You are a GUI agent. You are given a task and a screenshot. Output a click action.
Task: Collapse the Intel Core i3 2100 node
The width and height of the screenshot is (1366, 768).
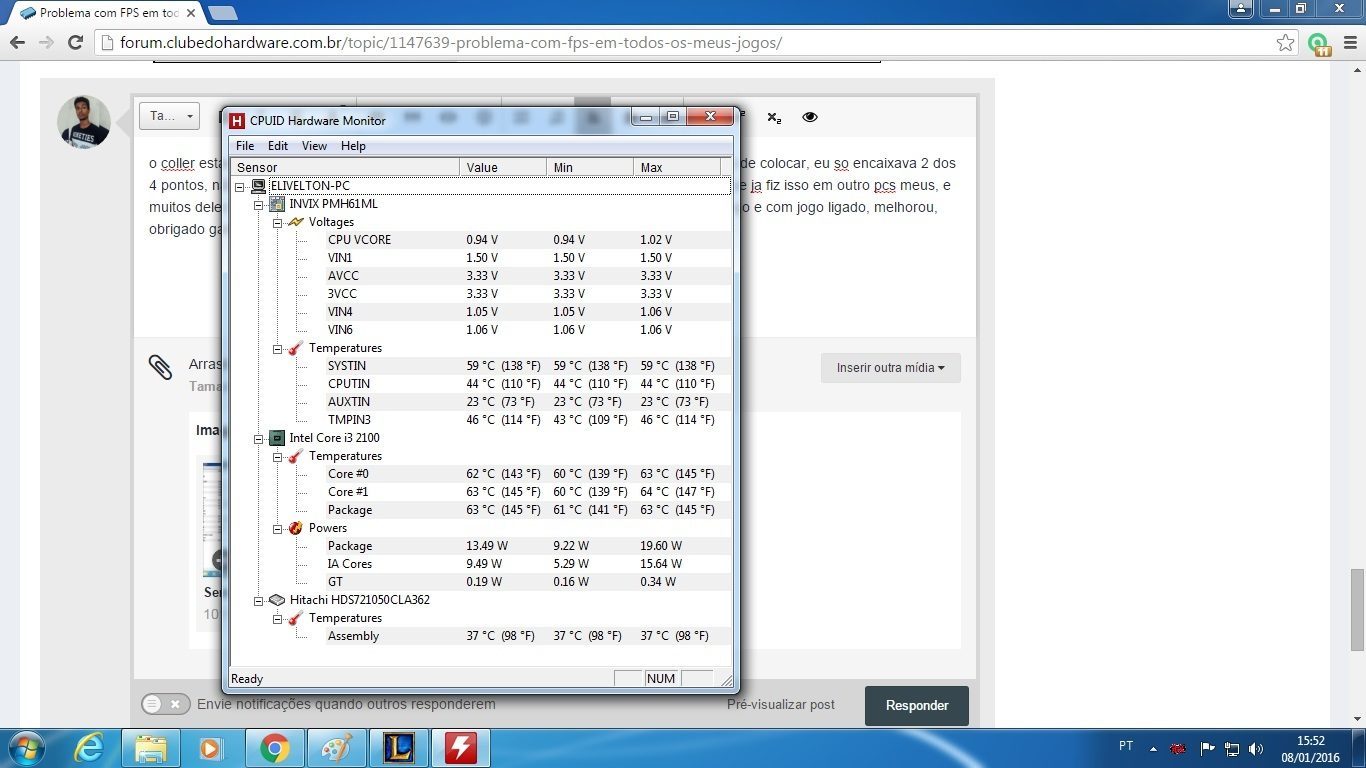click(x=259, y=438)
